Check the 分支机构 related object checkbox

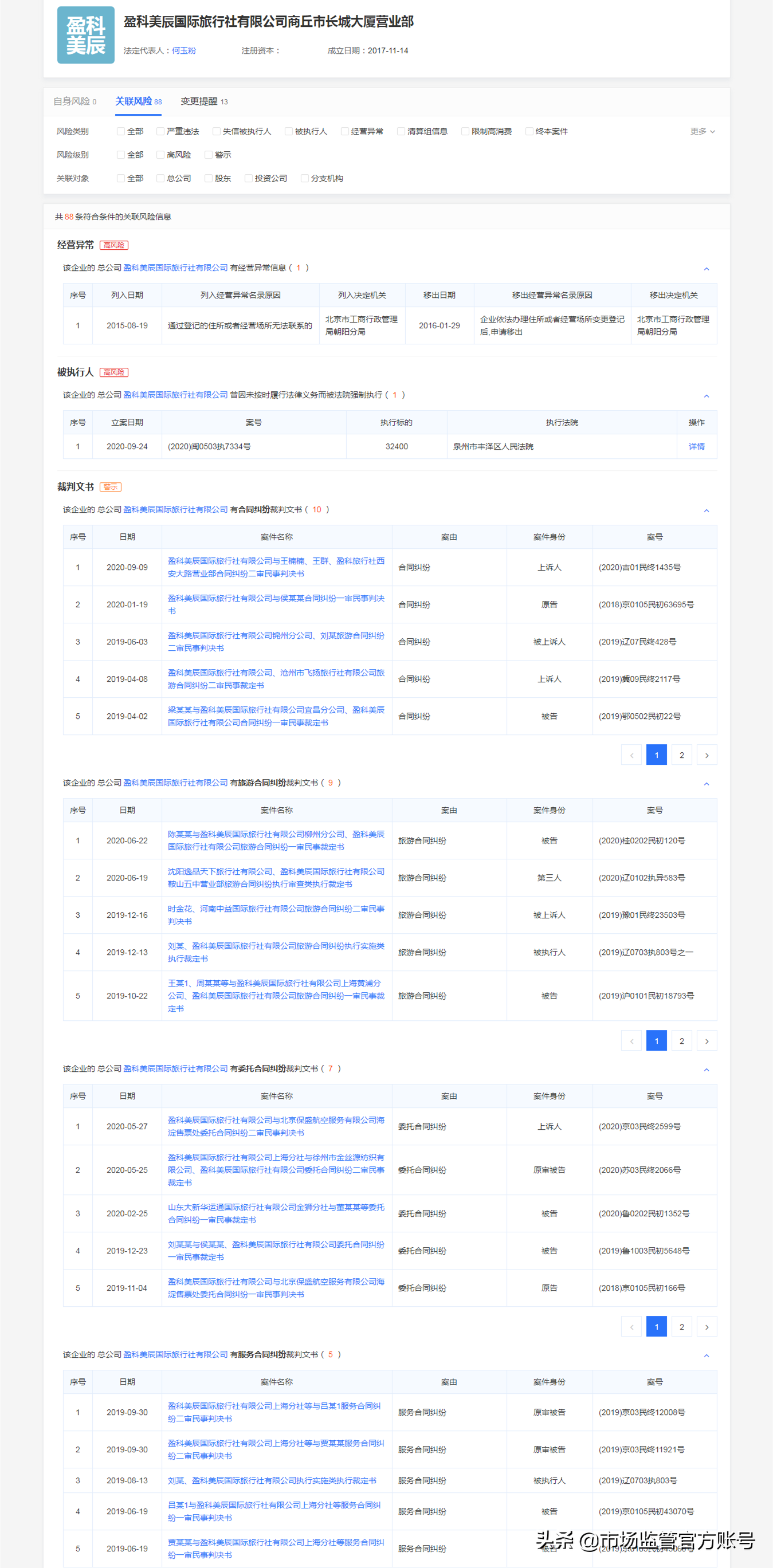305,178
